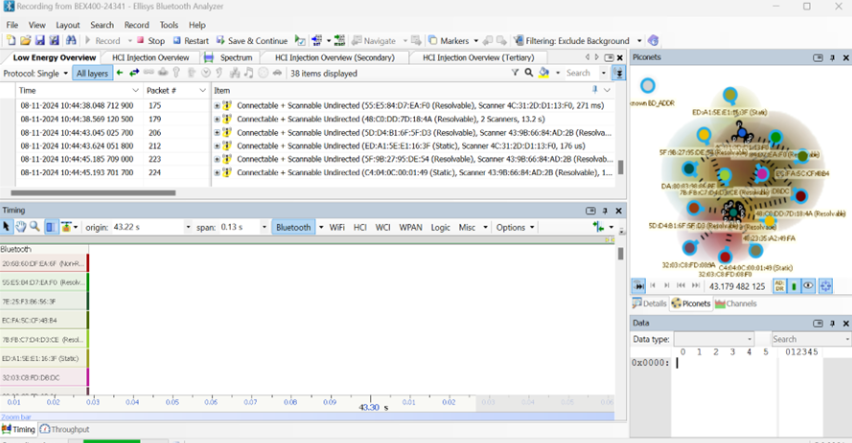The width and height of the screenshot is (852, 443).
Task: Click the Save & Continue toolbar button
Action: click(x=250, y=41)
